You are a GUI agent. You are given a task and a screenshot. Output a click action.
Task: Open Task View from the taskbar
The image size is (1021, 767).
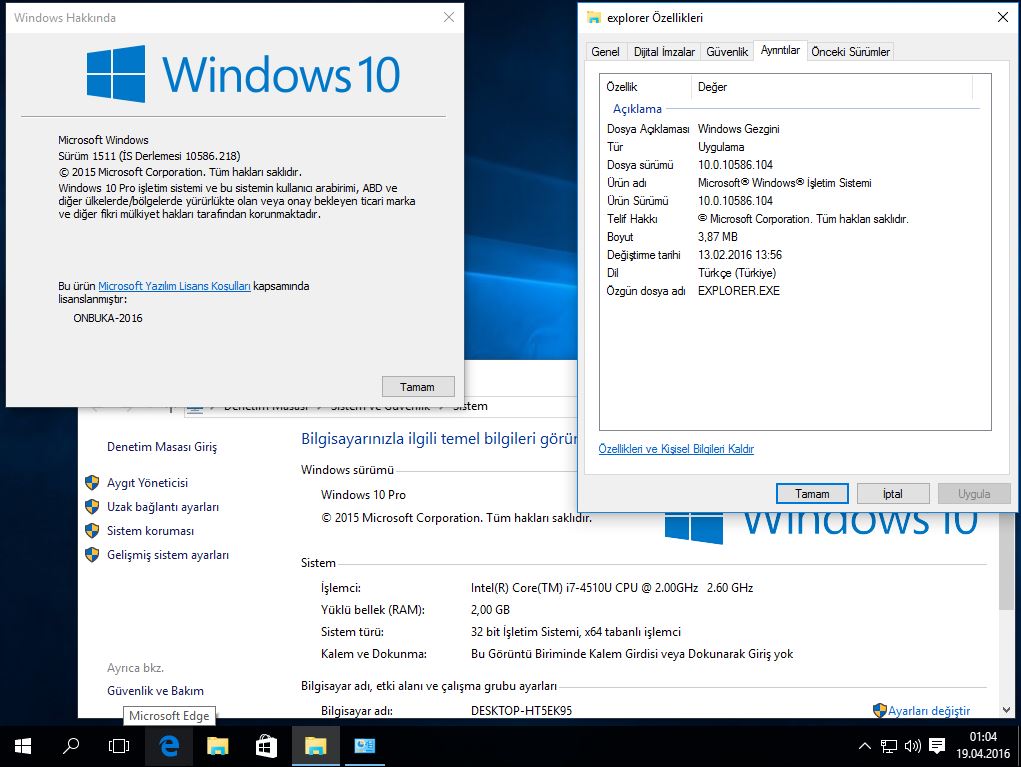tap(119, 745)
